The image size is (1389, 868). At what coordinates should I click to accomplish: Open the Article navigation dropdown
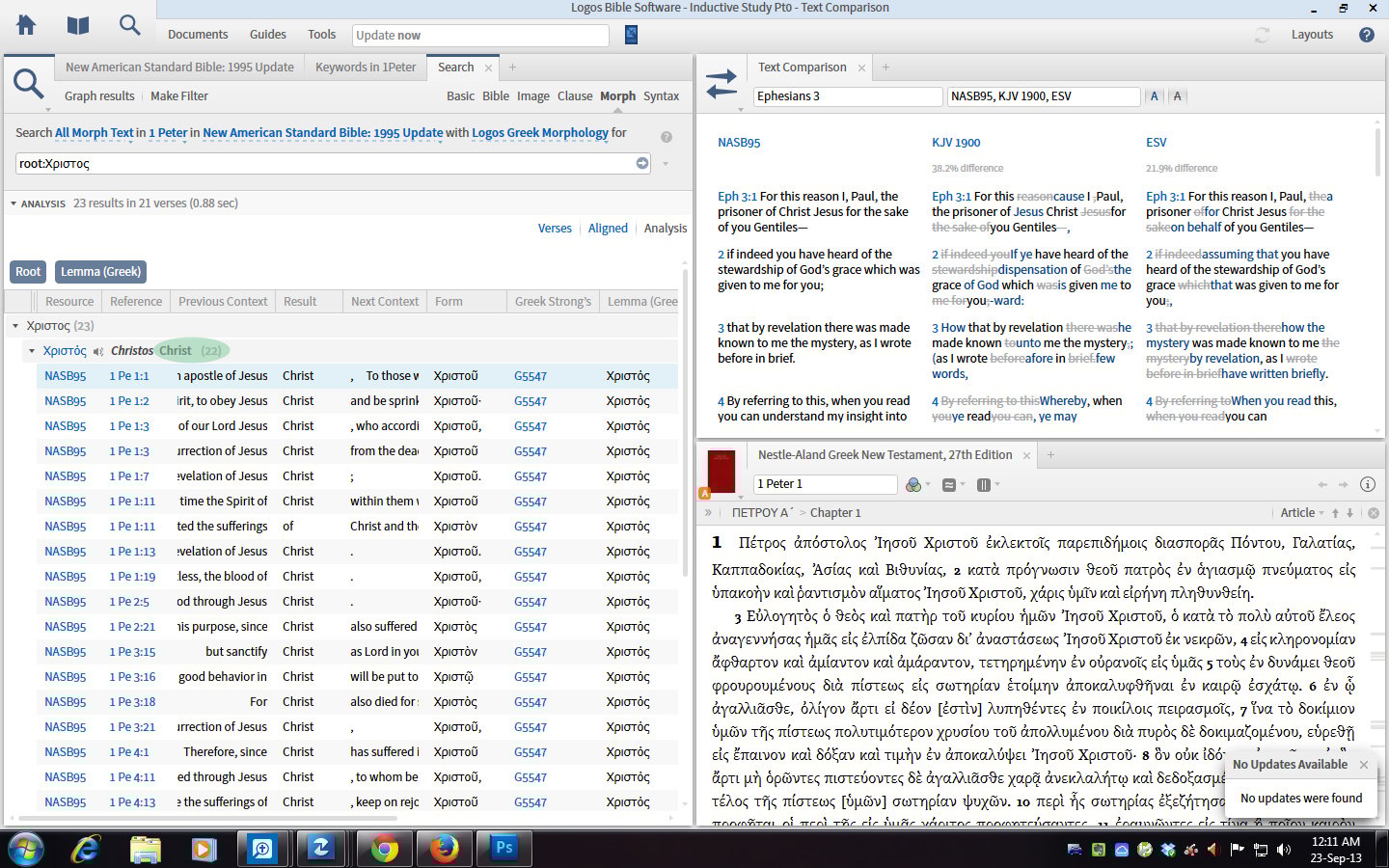pos(1303,513)
